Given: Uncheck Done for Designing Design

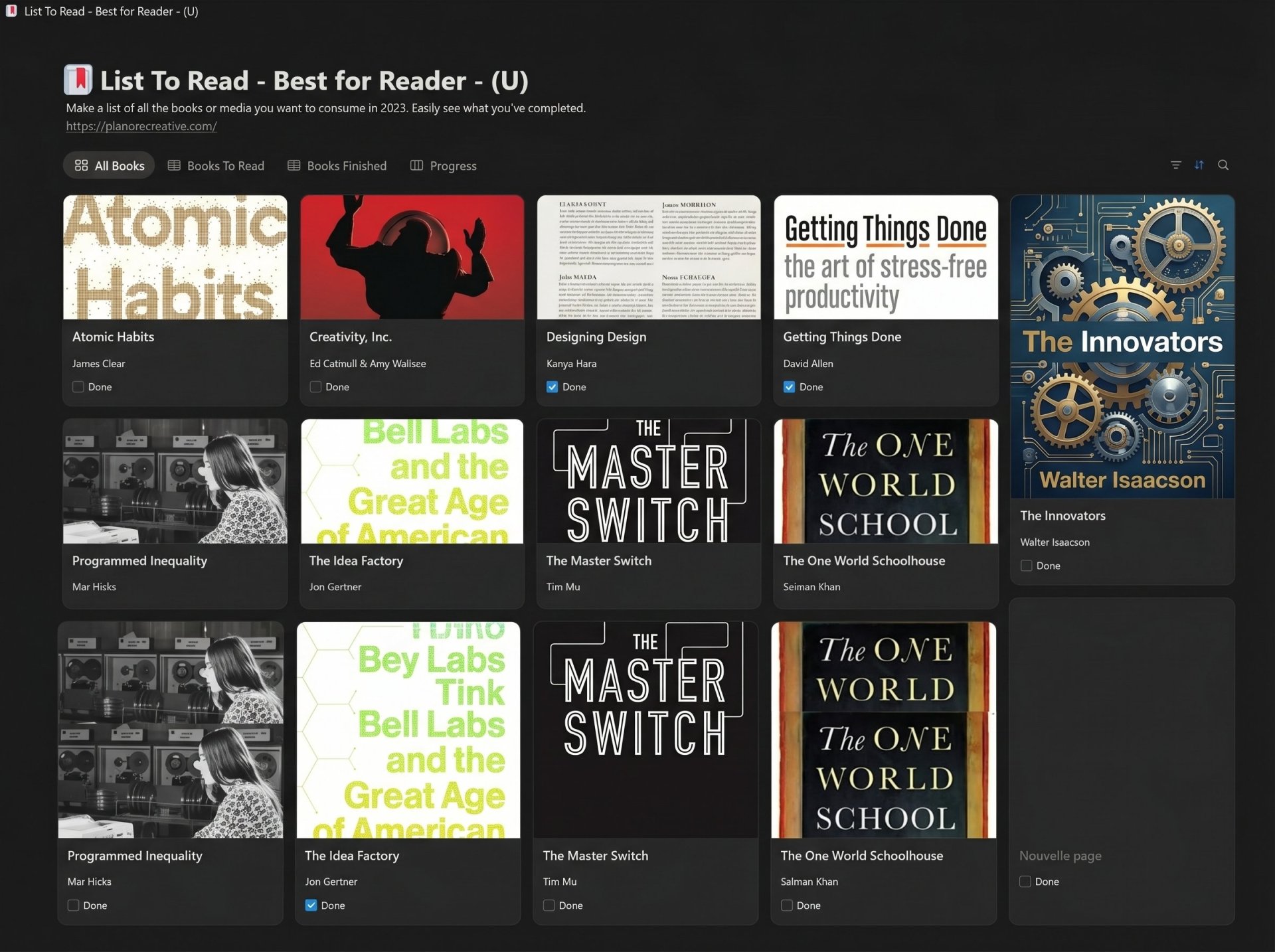Looking at the screenshot, I should (x=552, y=387).
